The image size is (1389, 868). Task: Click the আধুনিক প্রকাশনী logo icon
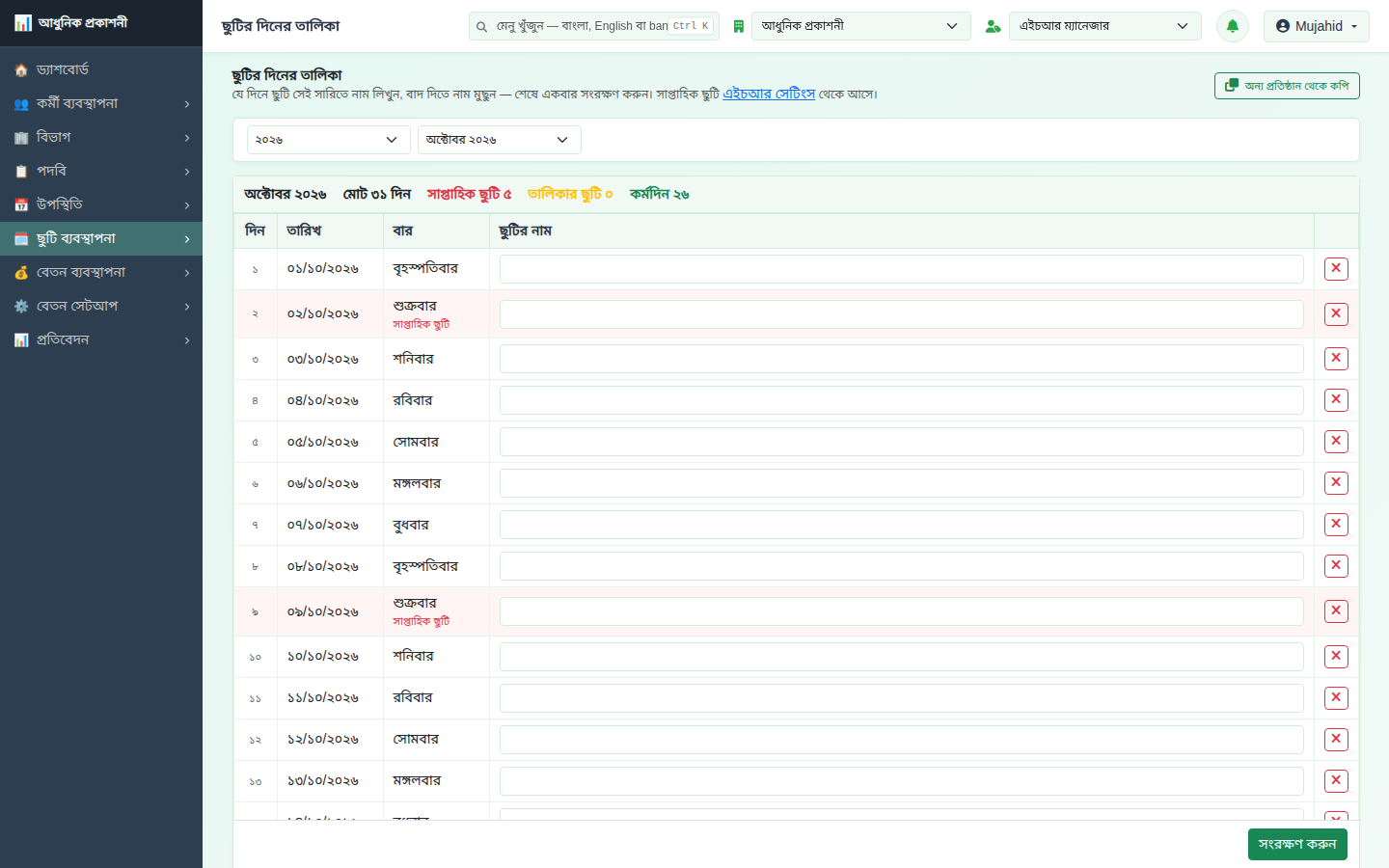[23, 22]
